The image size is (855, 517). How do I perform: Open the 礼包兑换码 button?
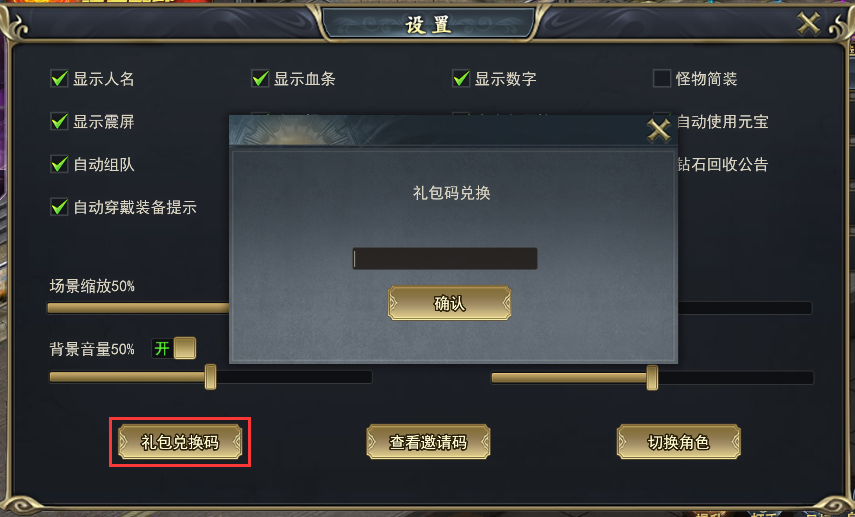pos(180,442)
